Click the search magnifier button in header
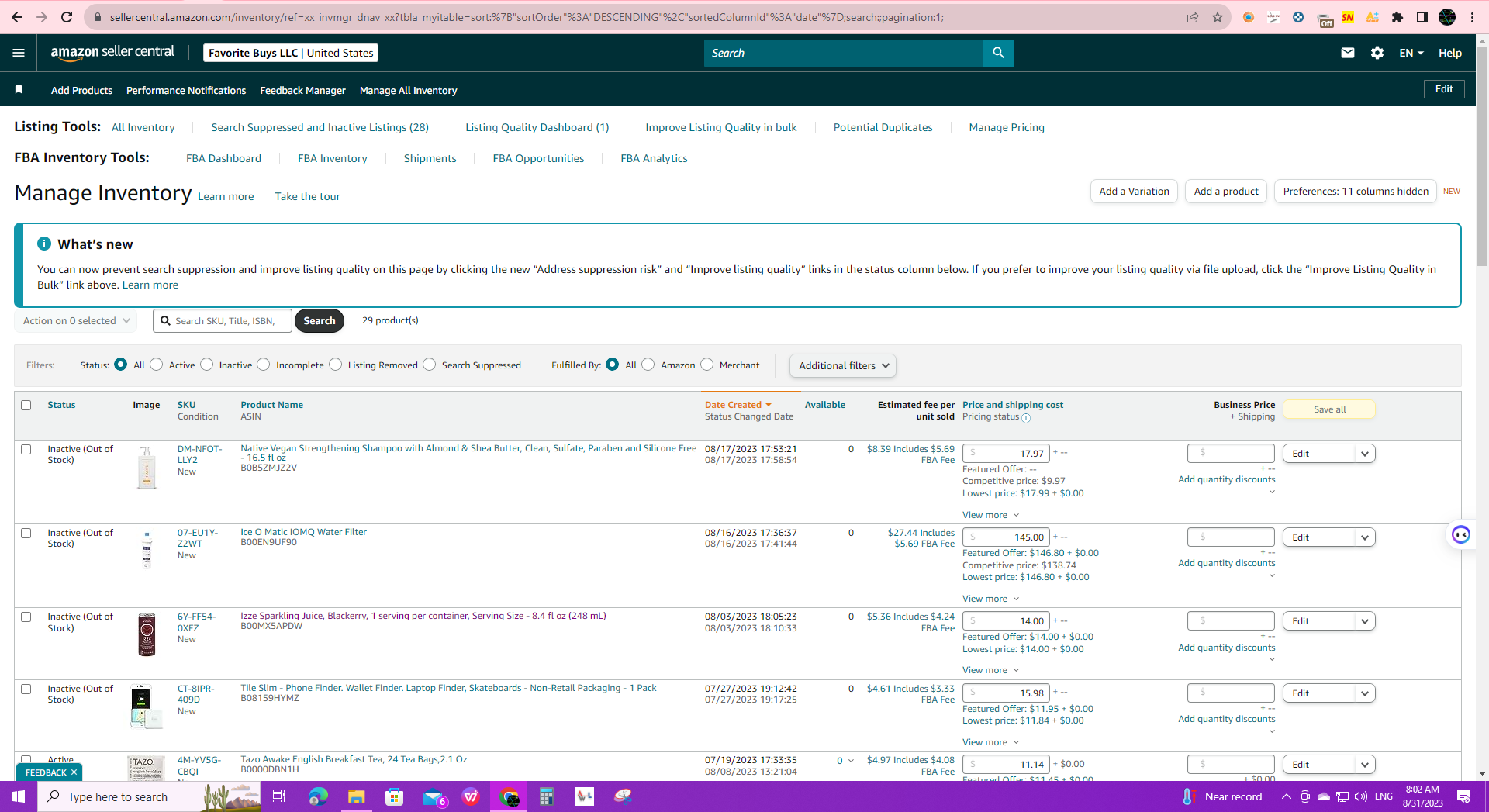Screen dimensions: 1489x812 pos(998,53)
